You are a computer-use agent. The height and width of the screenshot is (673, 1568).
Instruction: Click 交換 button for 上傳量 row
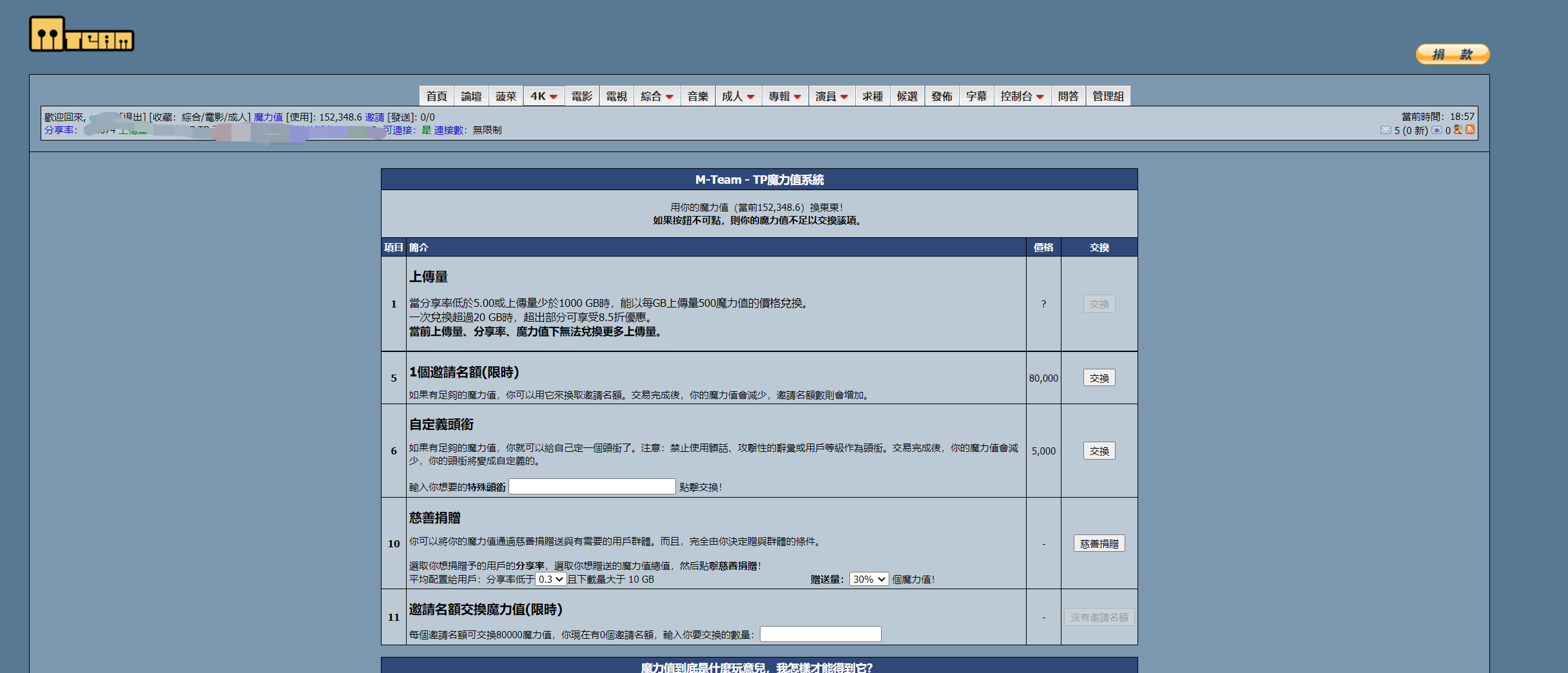tap(1099, 304)
